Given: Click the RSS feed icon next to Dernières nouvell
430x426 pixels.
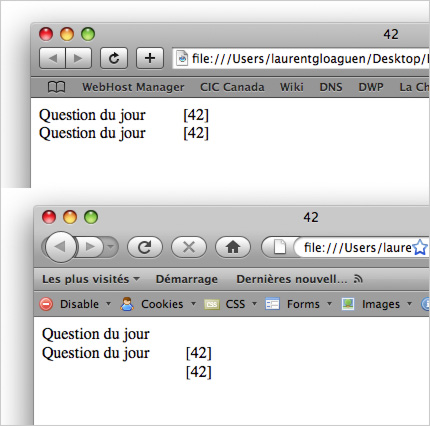Looking at the screenshot, I should pyautogui.click(x=358, y=279).
